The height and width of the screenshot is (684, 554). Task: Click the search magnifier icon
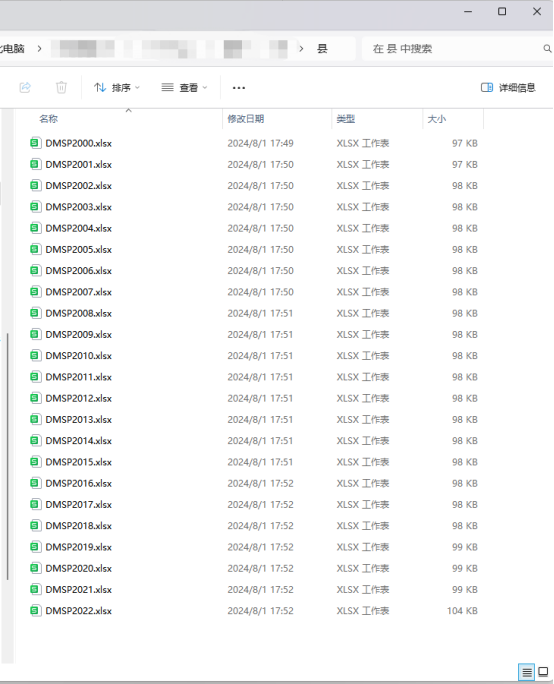(547, 48)
